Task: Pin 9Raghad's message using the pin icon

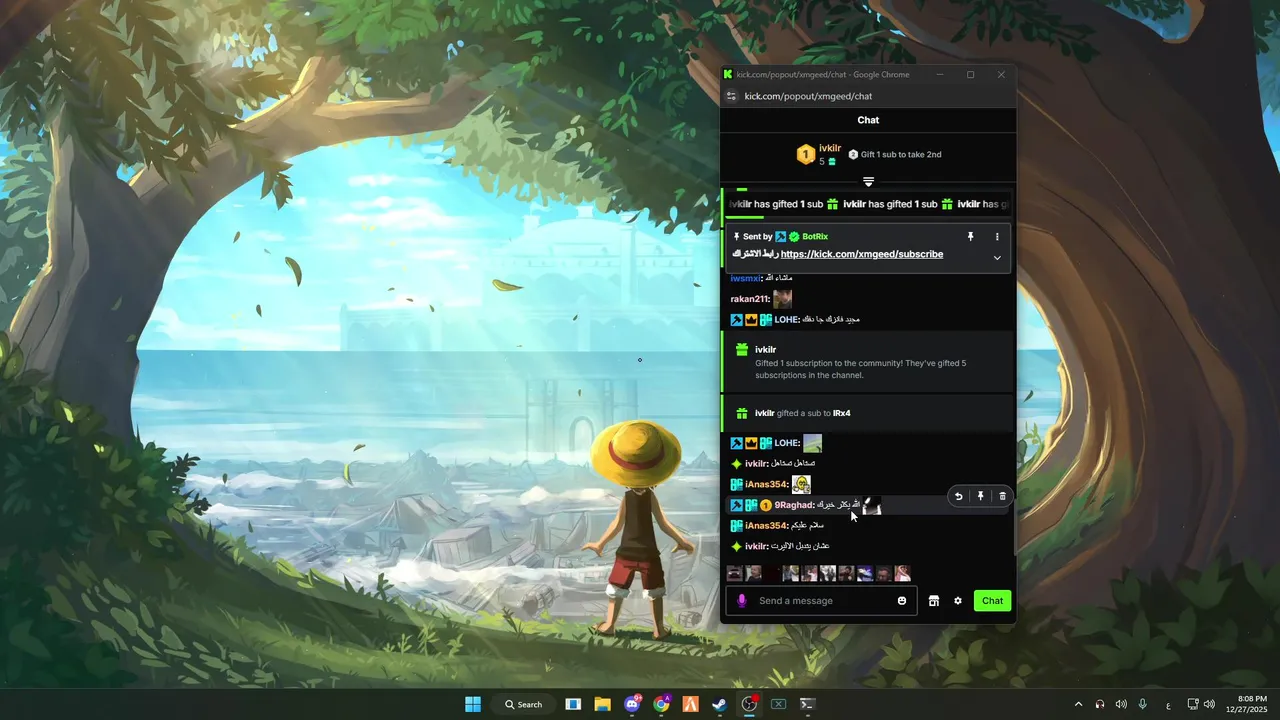Action: pos(981,496)
